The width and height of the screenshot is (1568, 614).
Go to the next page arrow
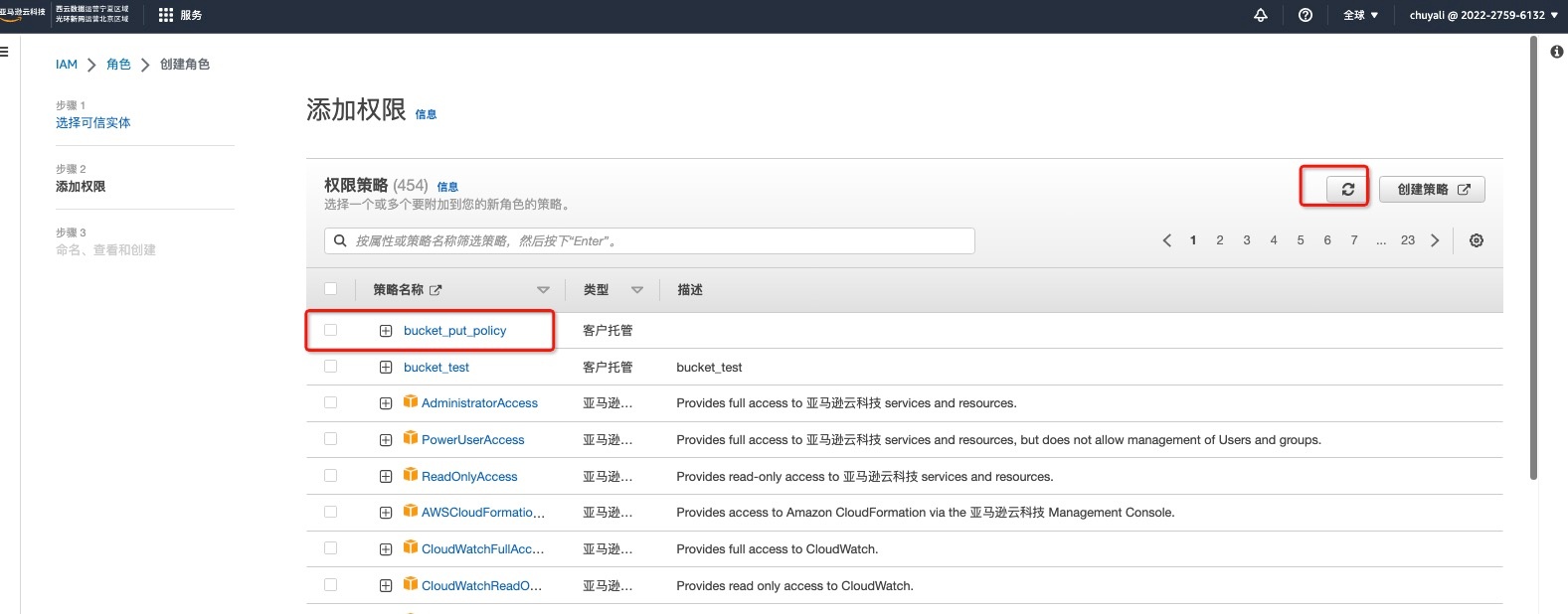click(1435, 240)
